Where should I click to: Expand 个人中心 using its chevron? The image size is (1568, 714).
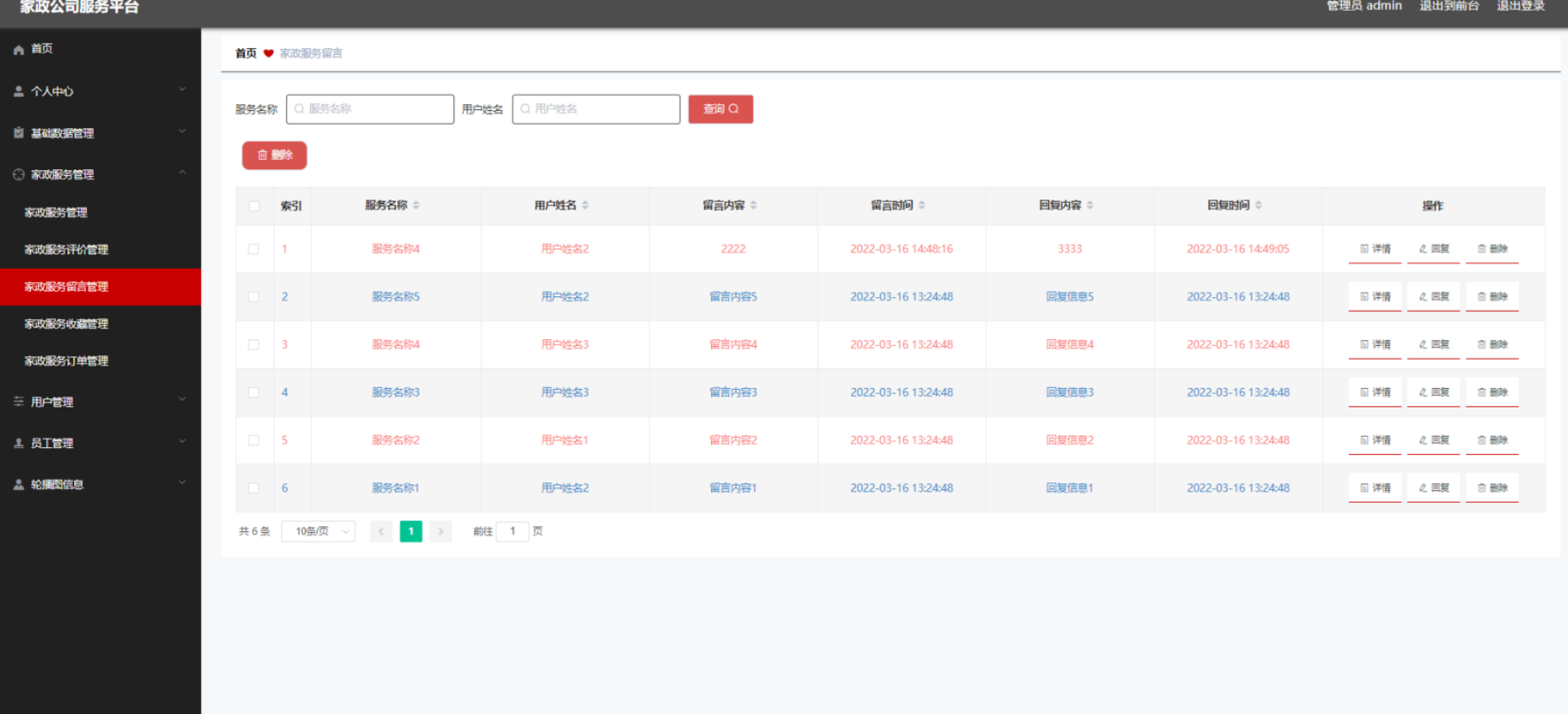182,89
